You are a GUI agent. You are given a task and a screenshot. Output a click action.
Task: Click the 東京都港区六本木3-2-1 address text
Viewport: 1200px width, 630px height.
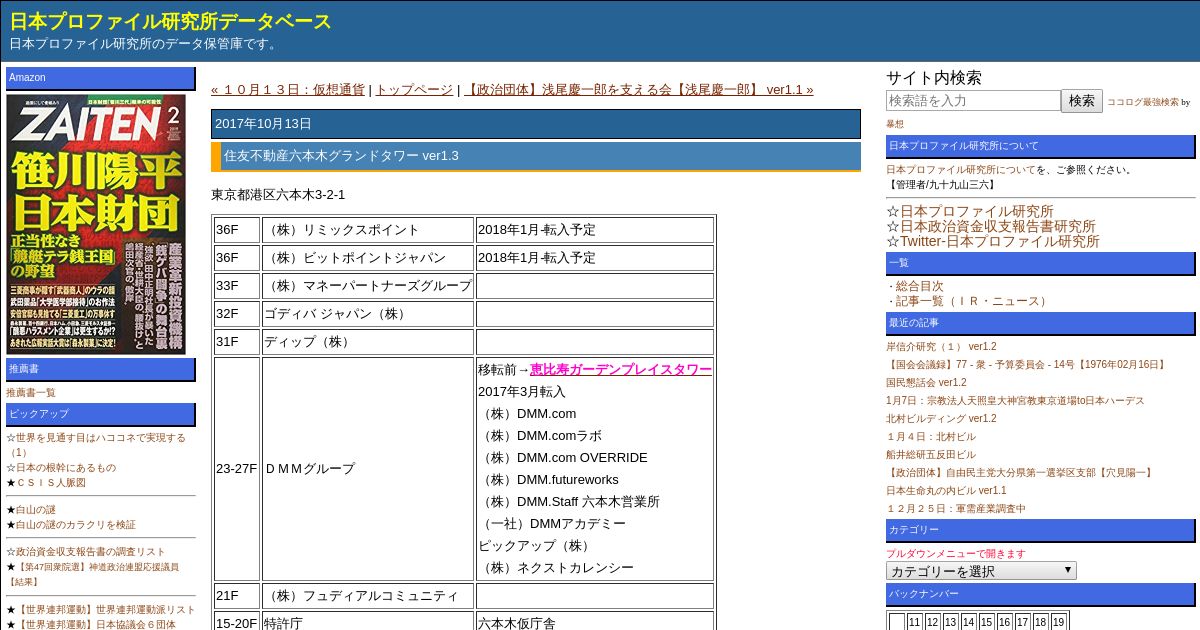tap(278, 195)
